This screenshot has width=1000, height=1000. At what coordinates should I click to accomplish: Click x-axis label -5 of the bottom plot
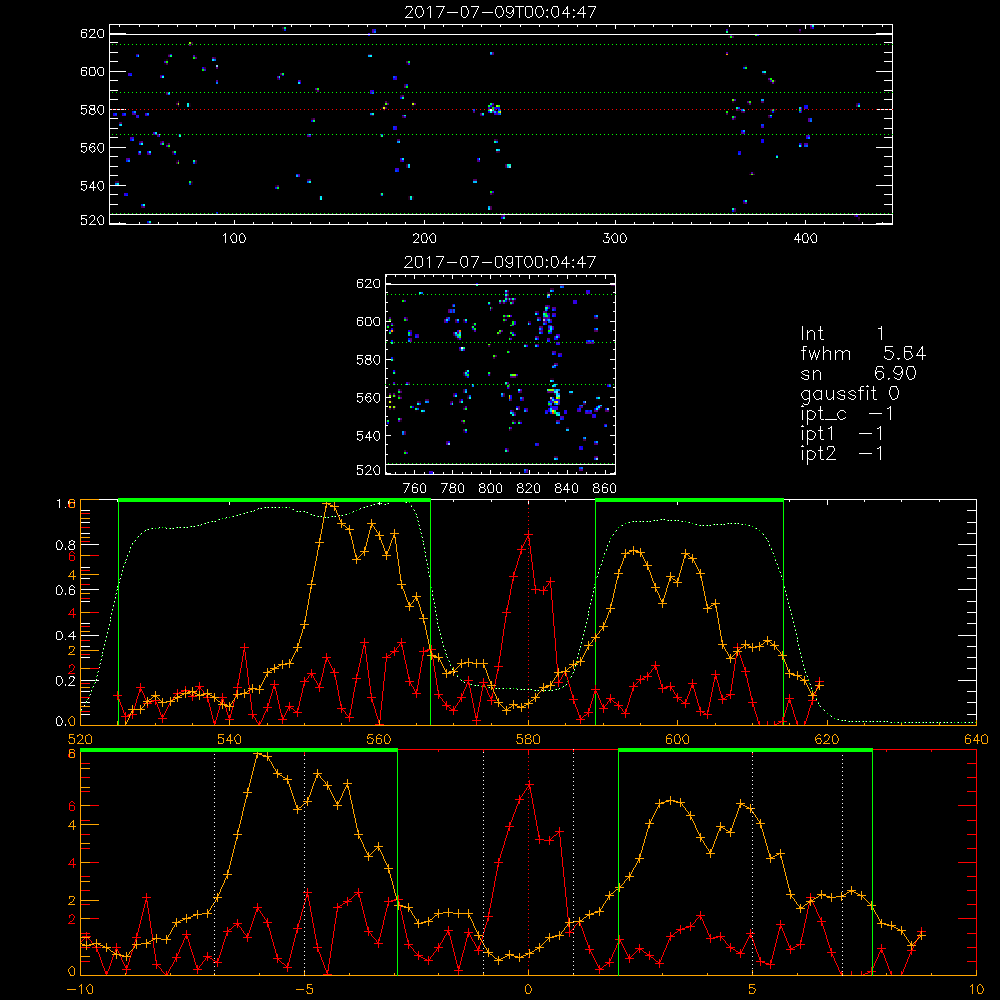click(x=305, y=990)
